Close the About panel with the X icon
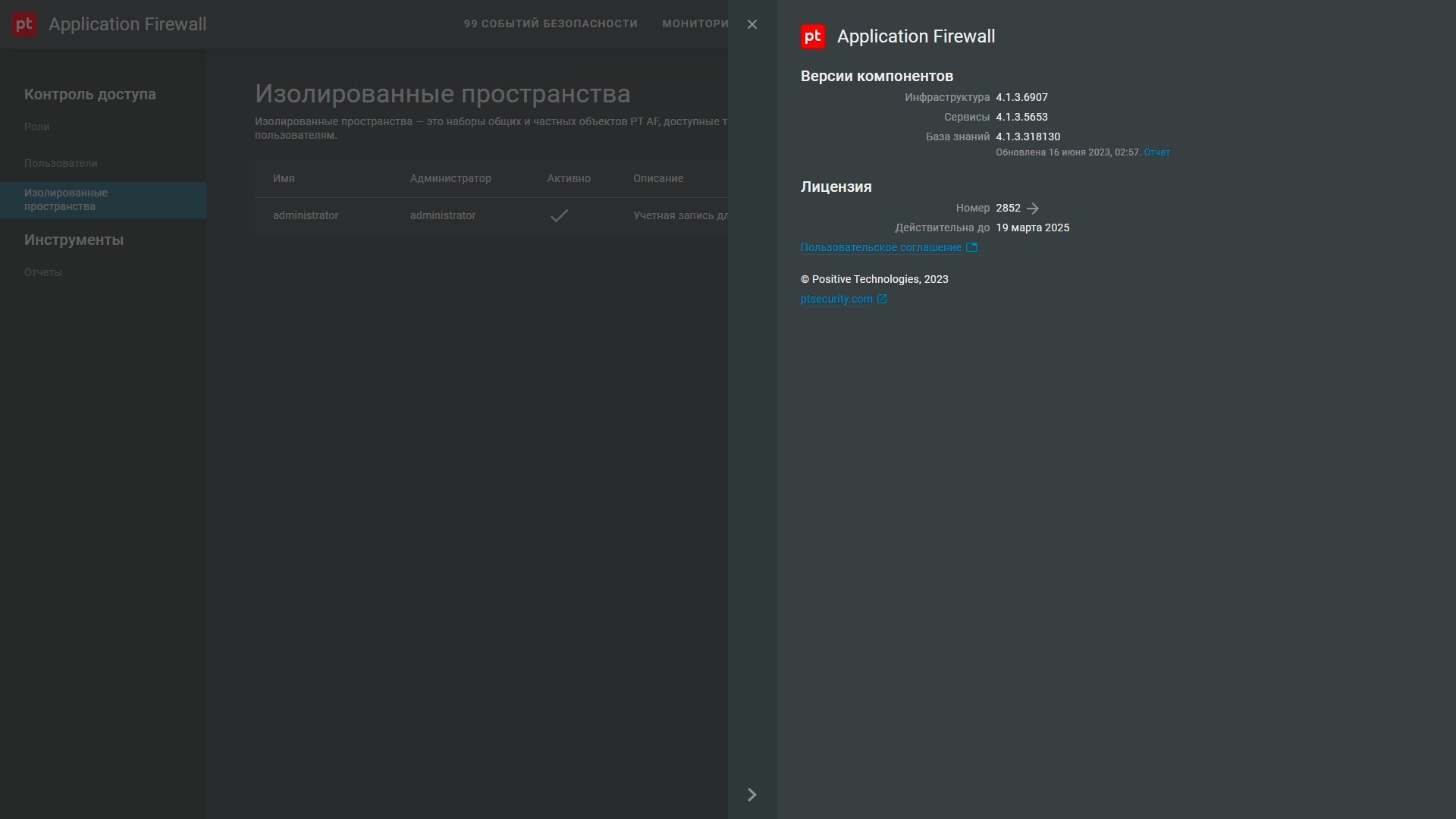The height and width of the screenshot is (819, 1456). [x=752, y=24]
